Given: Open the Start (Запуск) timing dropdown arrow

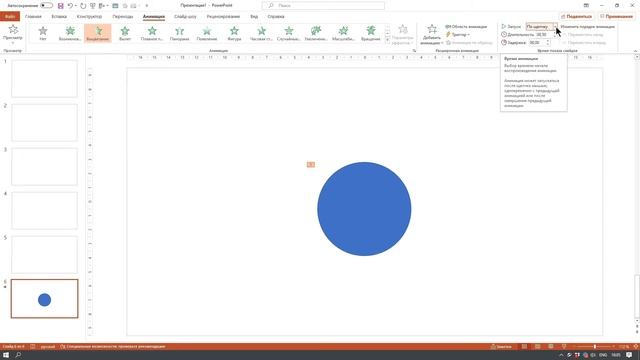Looking at the screenshot, I should (x=555, y=27).
